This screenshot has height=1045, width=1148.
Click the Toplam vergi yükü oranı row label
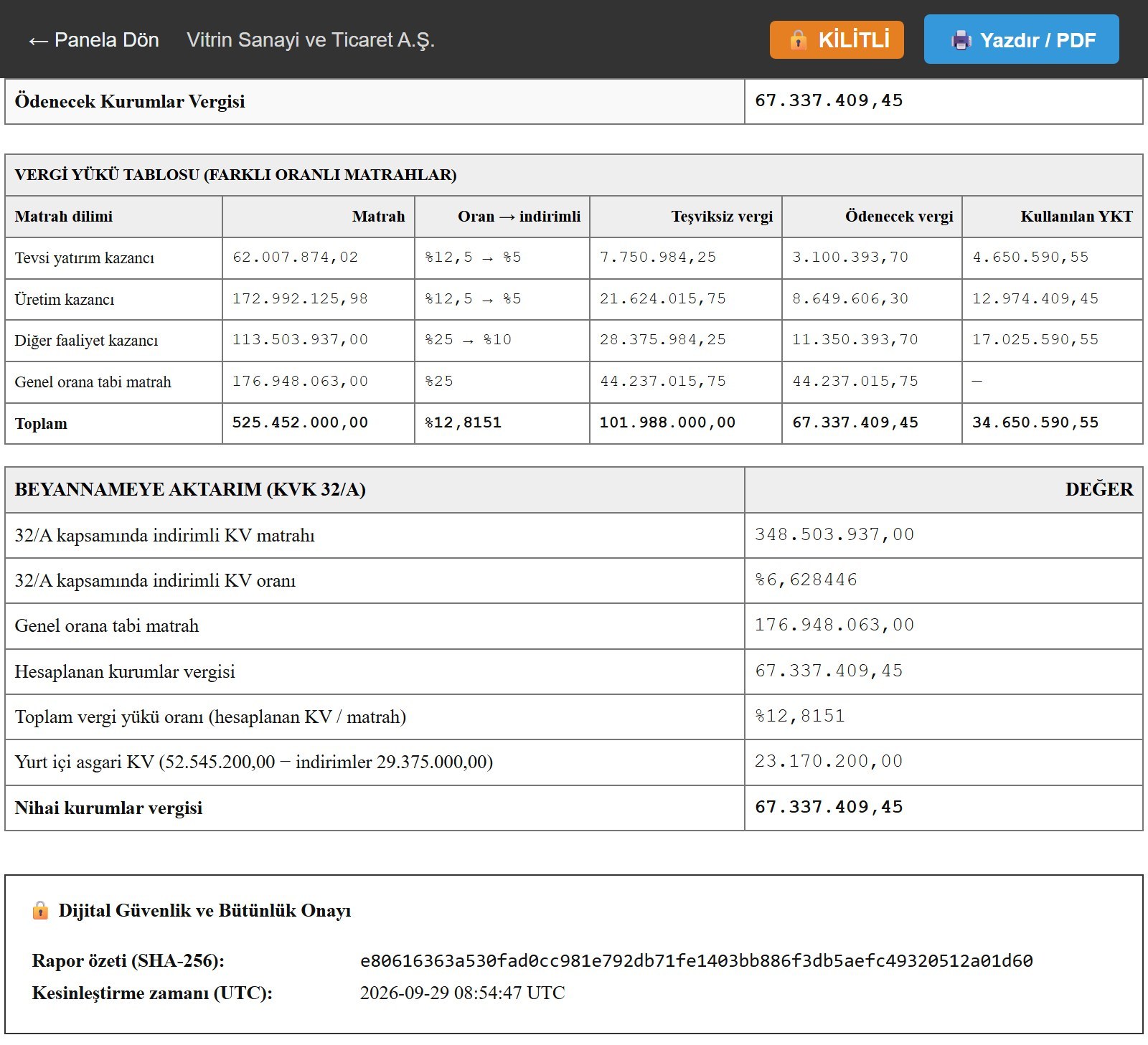(210, 717)
